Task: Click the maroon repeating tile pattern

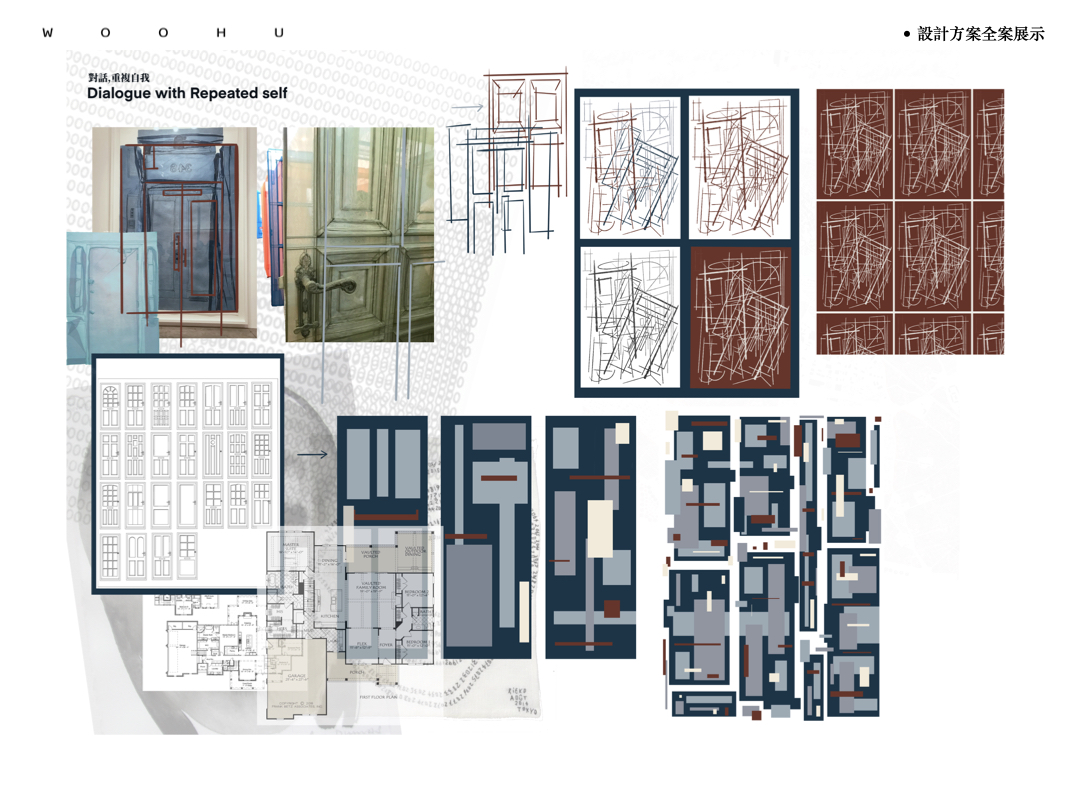Action: pos(910,221)
